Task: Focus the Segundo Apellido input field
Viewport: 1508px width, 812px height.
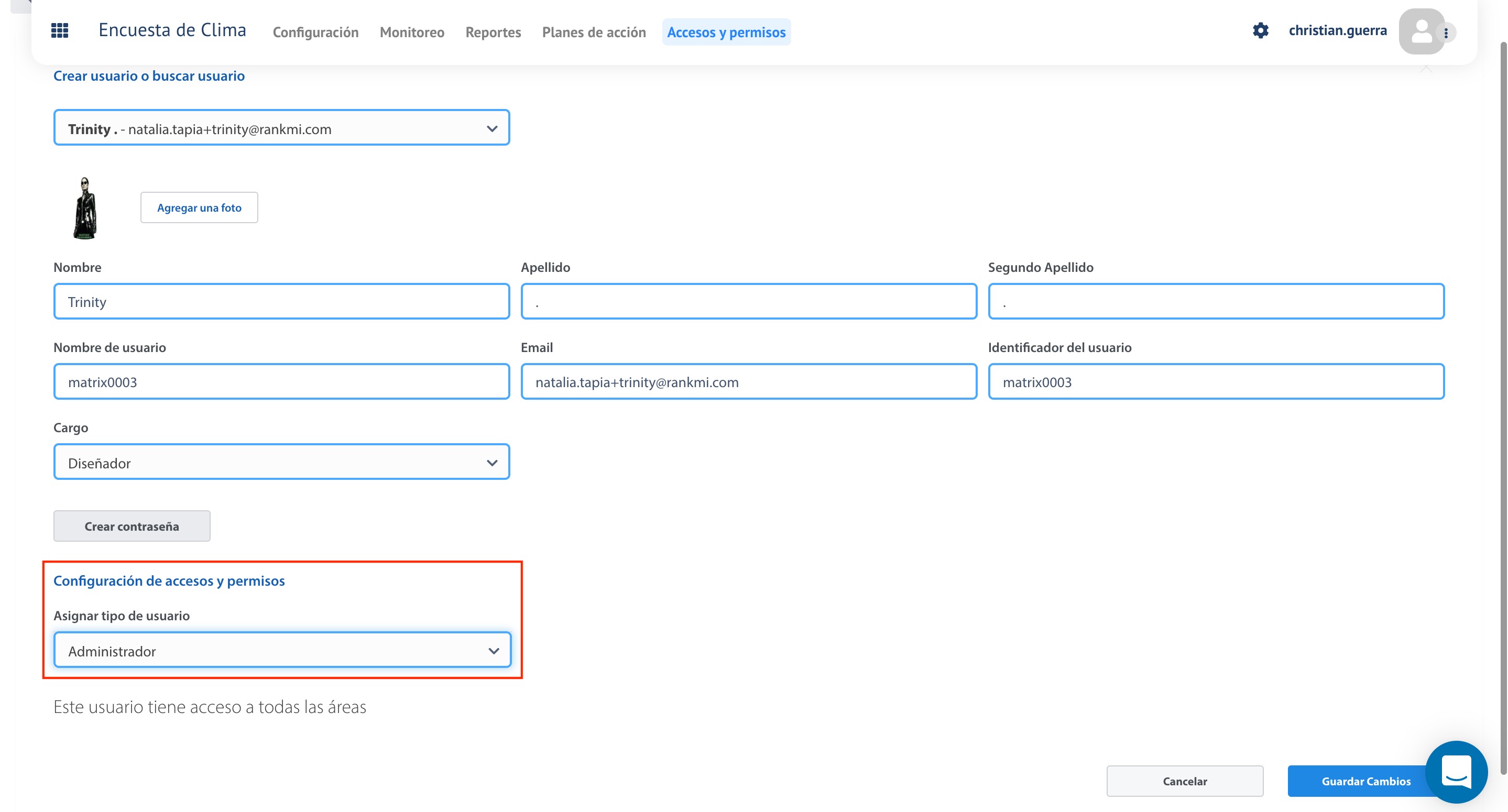Action: click(x=1216, y=302)
